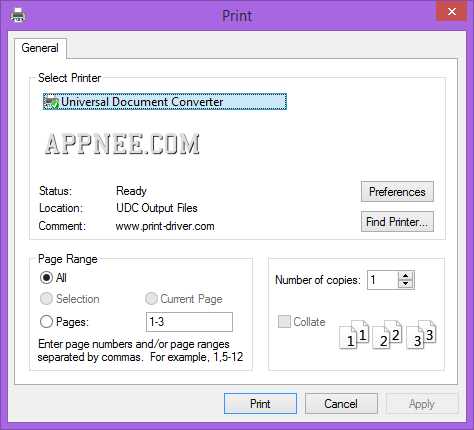Cancel the print dialog
Screen dimensions: 474x430
(341, 404)
